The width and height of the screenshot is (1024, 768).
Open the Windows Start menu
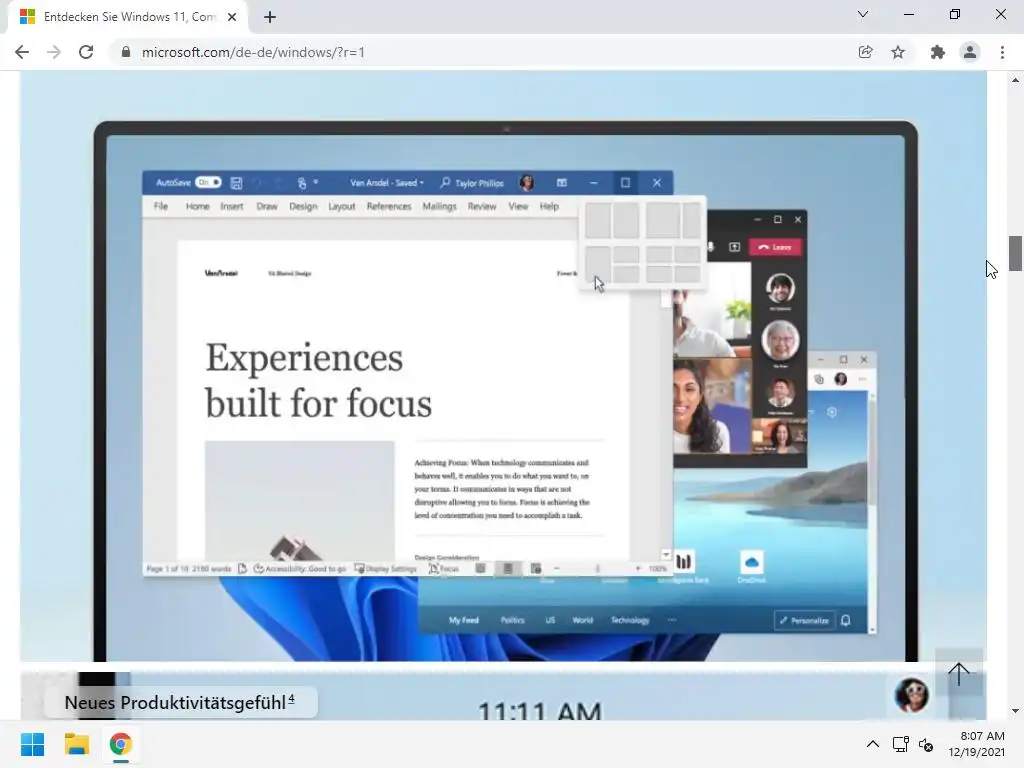pyautogui.click(x=33, y=744)
